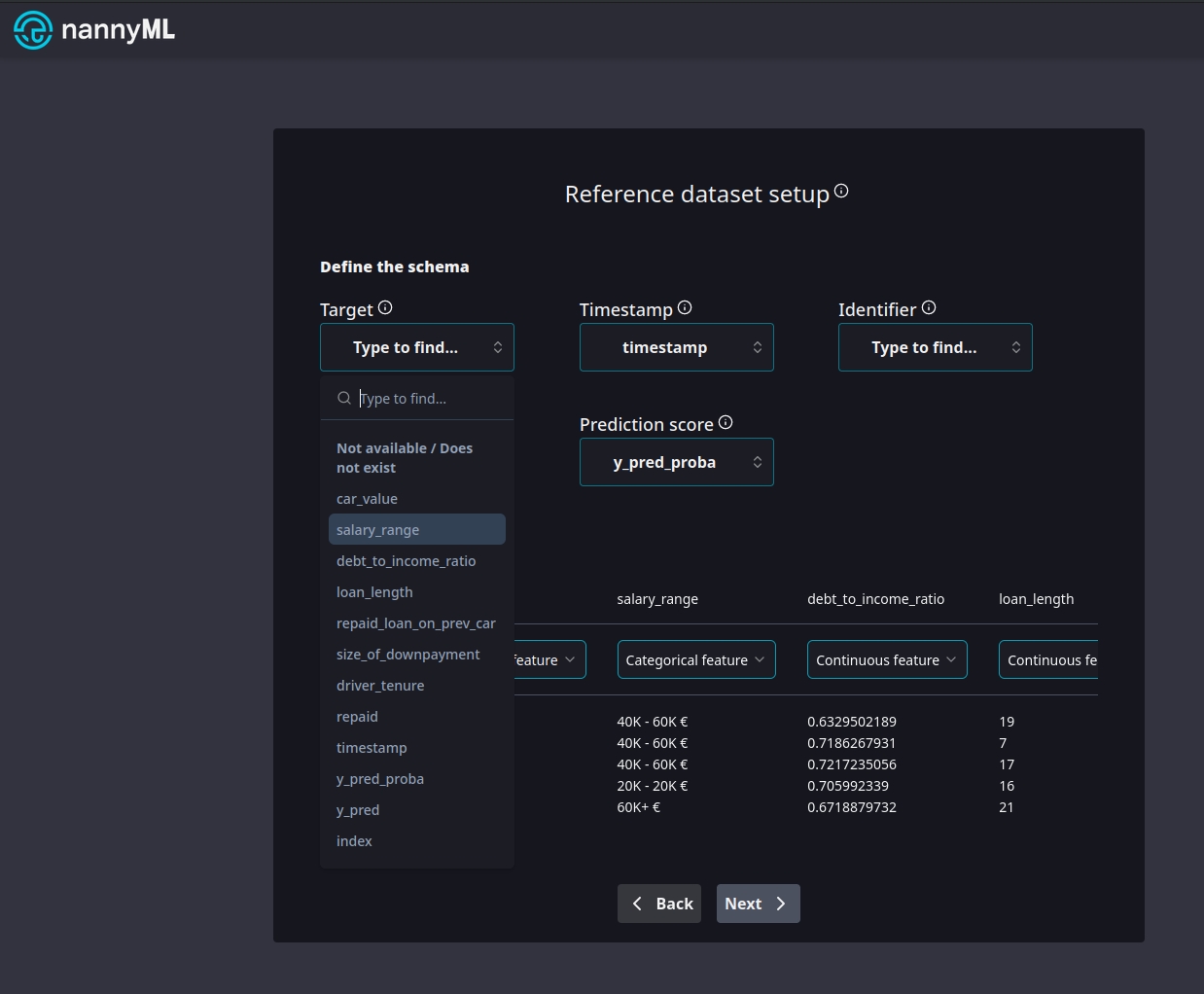Select 'car_value' in Target list

pyautogui.click(x=367, y=499)
